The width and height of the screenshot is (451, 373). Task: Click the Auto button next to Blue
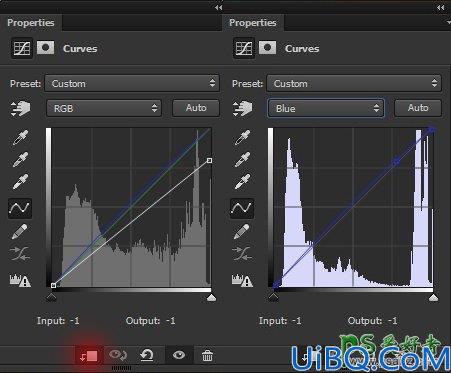click(418, 108)
